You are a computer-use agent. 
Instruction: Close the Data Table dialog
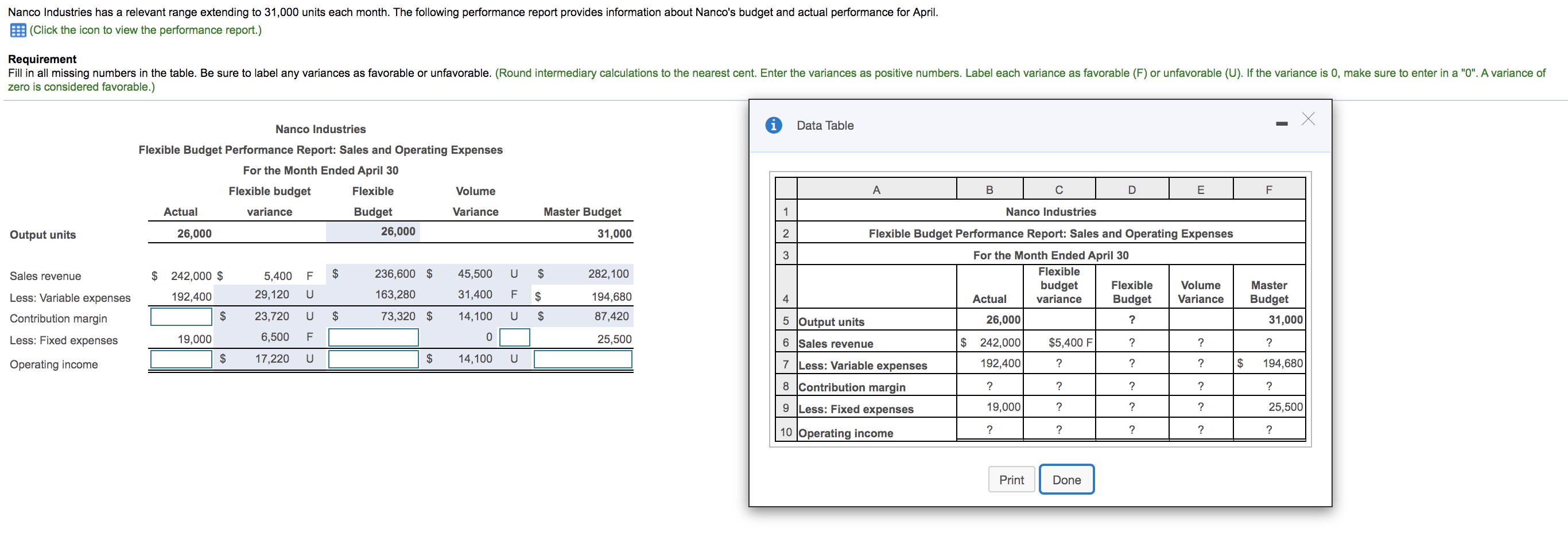(x=1308, y=119)
